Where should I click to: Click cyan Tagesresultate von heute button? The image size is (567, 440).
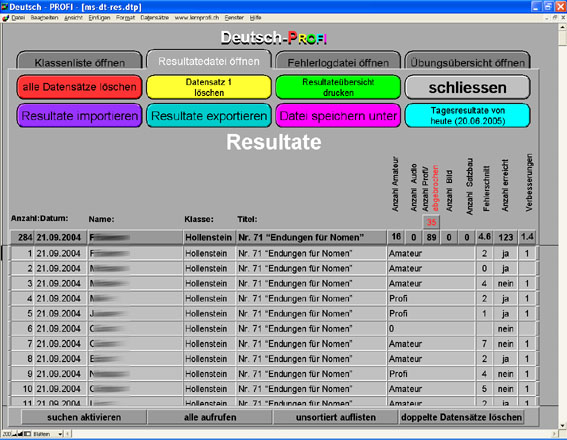tap(468, 116)
